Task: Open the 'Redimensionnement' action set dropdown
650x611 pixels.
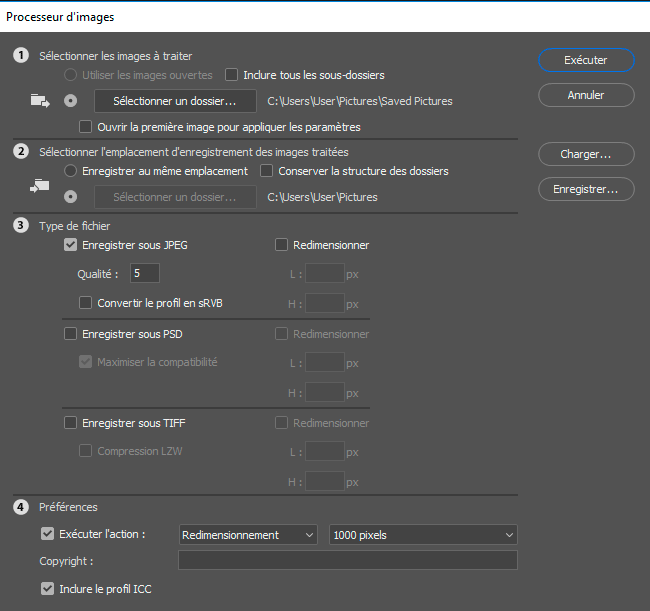Action: pyautogui.click(x=248, y=535)
